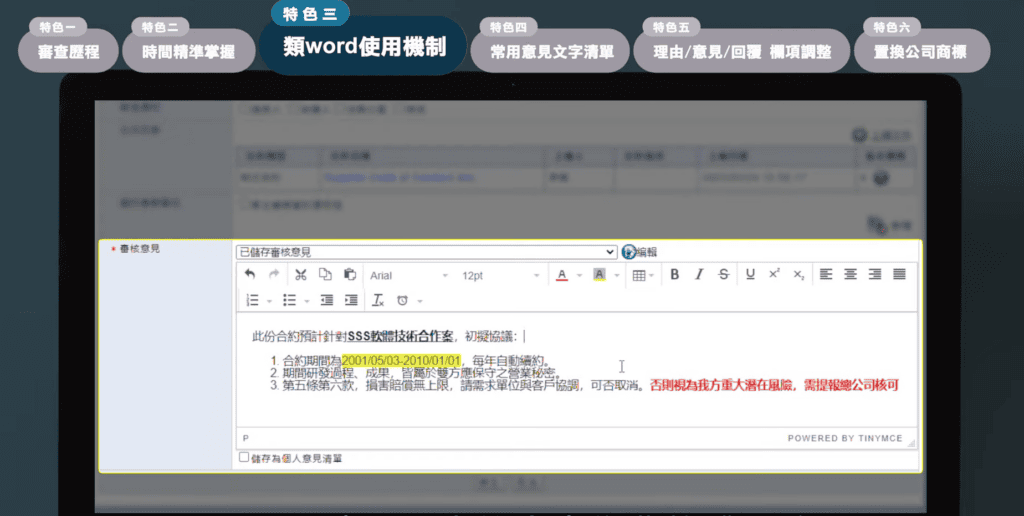Toggle bold formatting
Viewport: 1024px width, 516px height.
pos(674,275)
